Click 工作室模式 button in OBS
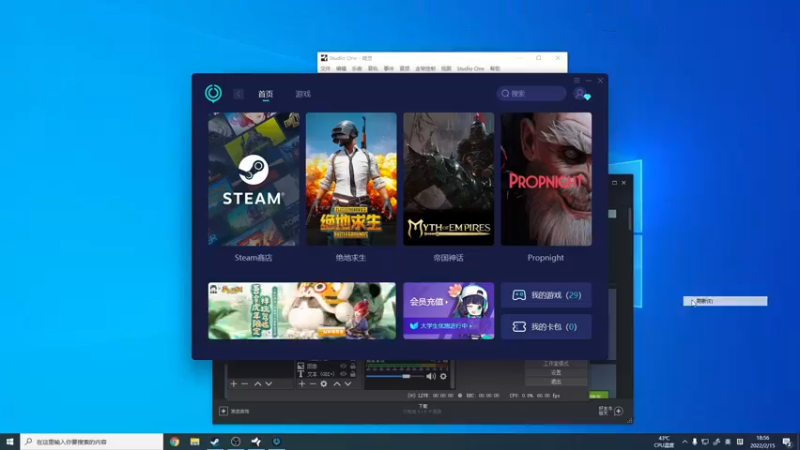The width and height of the screenshot is (800, 450). coord(556,364)
